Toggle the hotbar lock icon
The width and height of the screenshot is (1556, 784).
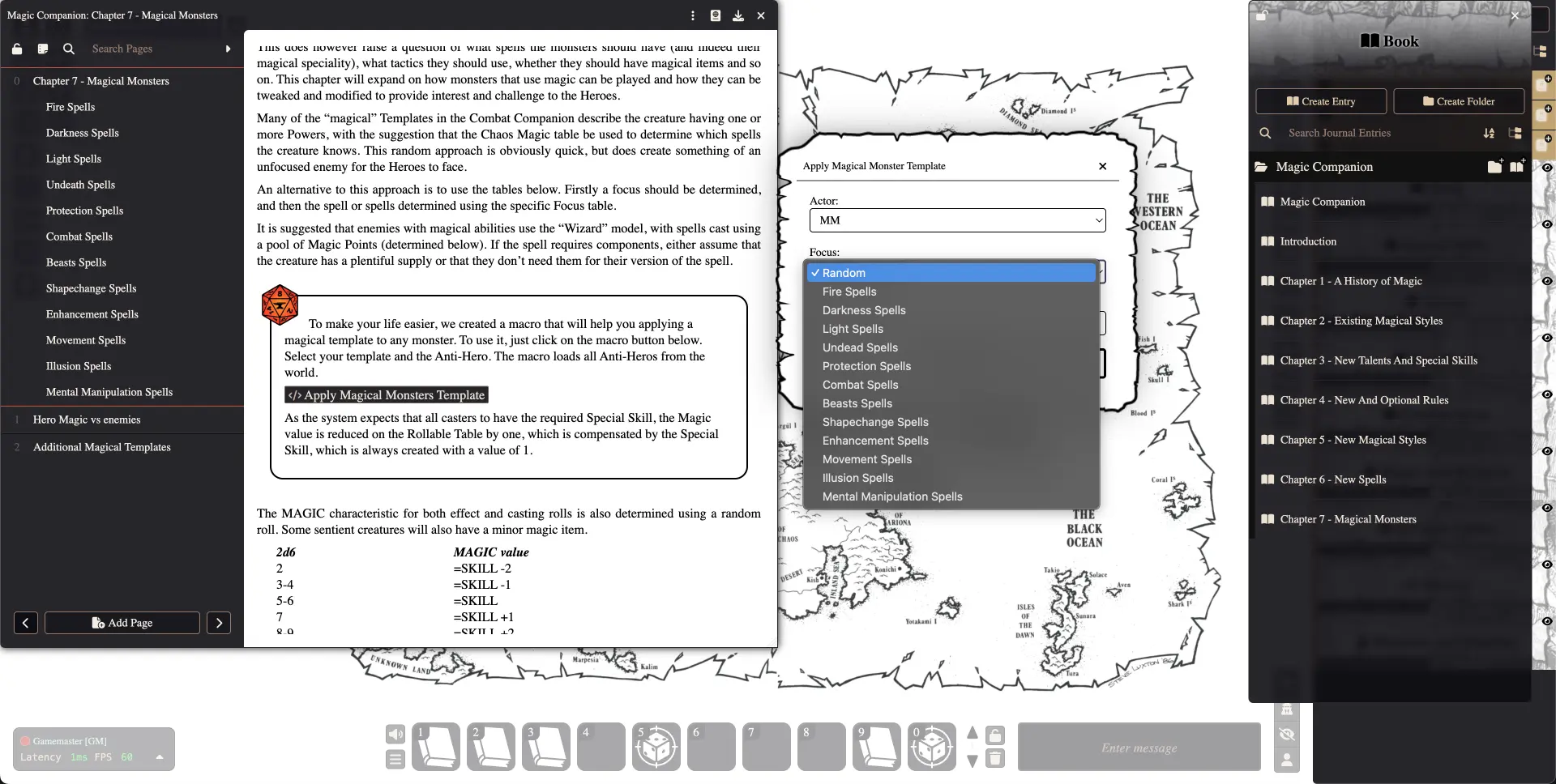click(995, 735)
